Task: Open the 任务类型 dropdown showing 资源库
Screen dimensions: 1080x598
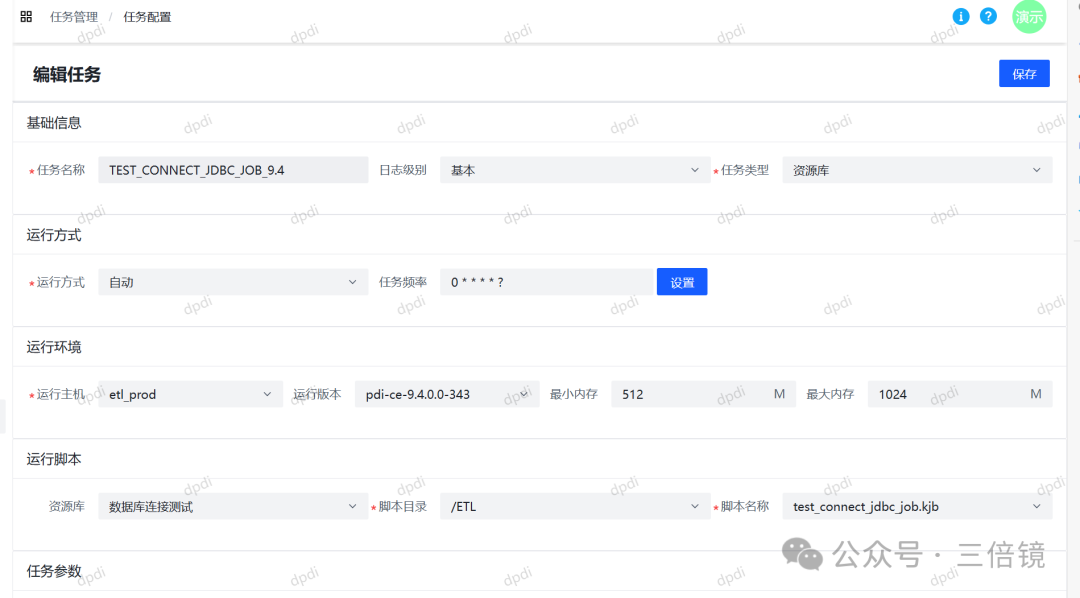Action: [x=917, y=170]
